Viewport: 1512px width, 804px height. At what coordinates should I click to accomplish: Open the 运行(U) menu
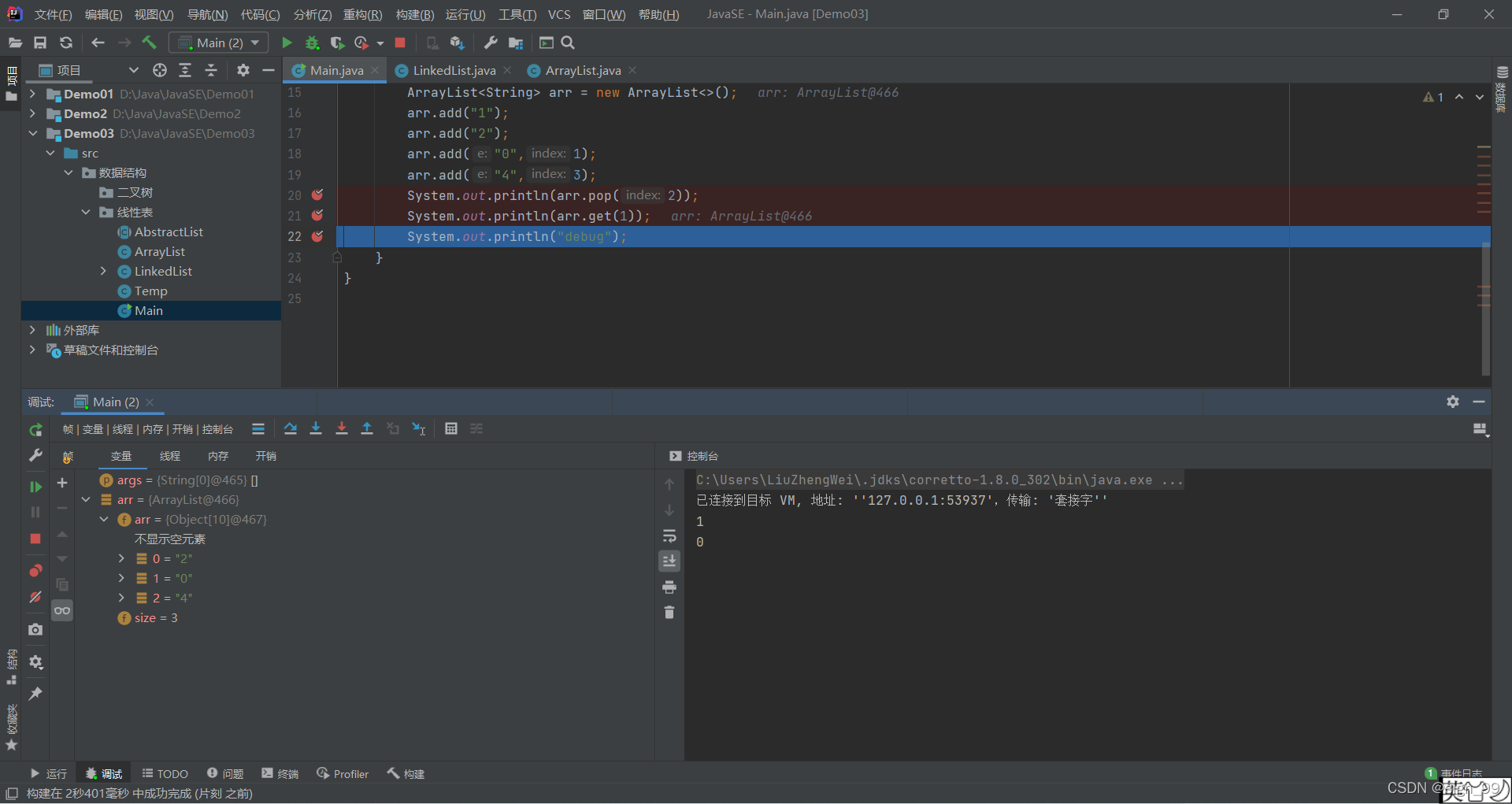465,14
